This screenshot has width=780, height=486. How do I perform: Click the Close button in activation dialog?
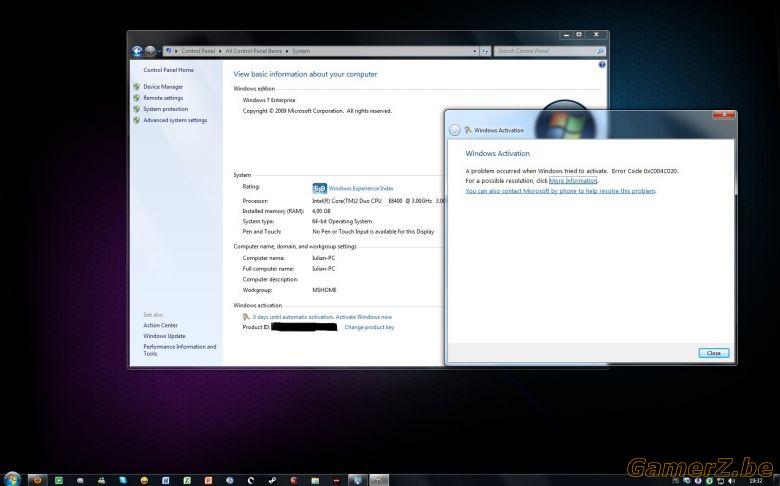(x=714, y=353)
